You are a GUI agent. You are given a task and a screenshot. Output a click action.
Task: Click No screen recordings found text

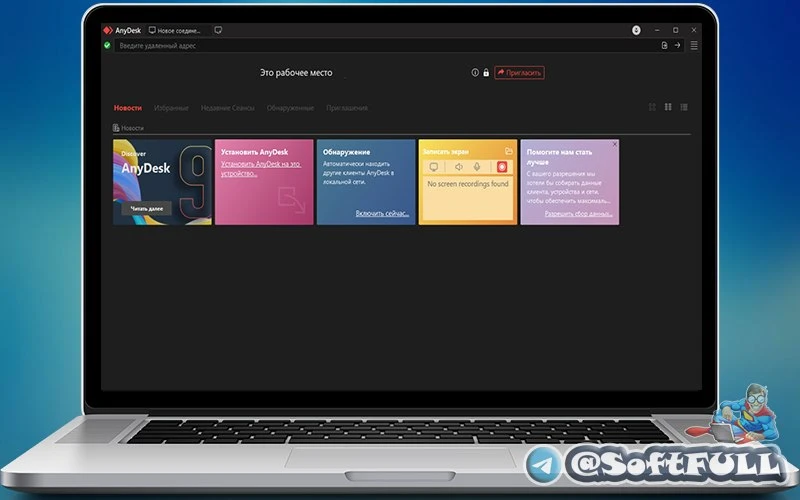(x=468, y=184)
